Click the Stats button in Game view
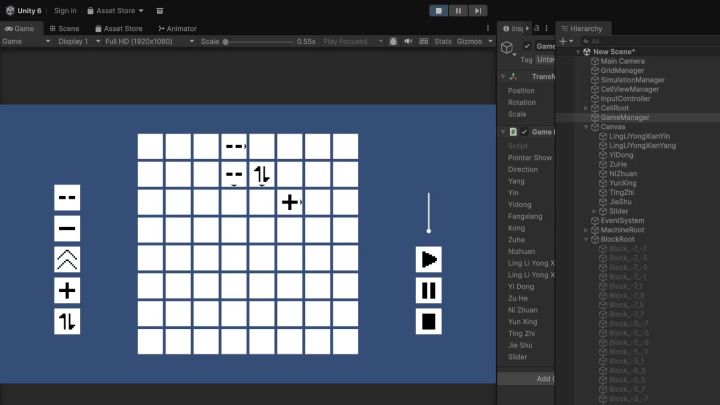The height and width of the screenshot is (405, 720). coord(443,41)
